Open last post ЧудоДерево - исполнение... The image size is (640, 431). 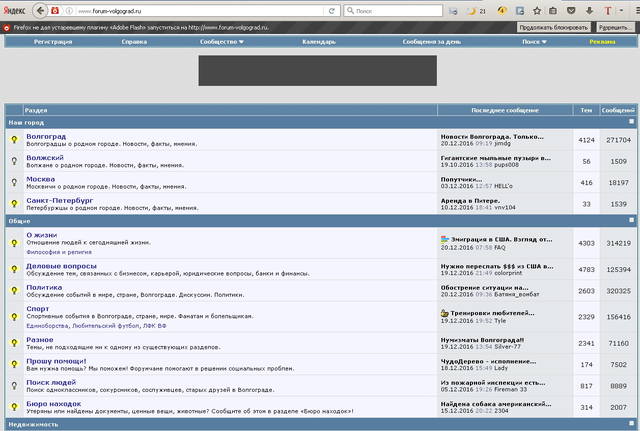(x=488, y=362)
